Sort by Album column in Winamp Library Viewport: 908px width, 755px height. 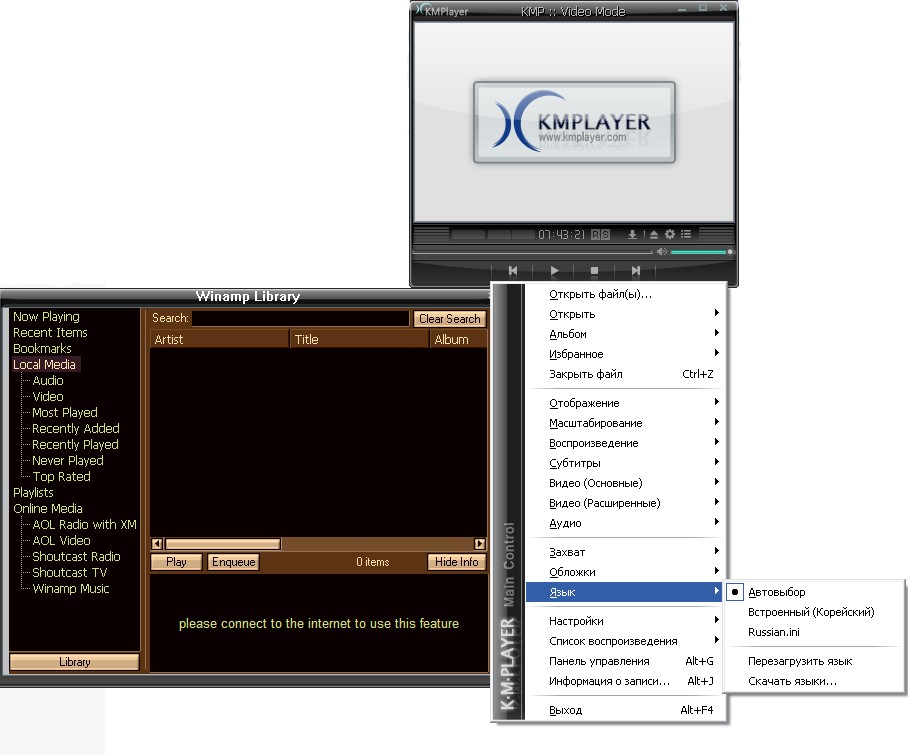459,339
